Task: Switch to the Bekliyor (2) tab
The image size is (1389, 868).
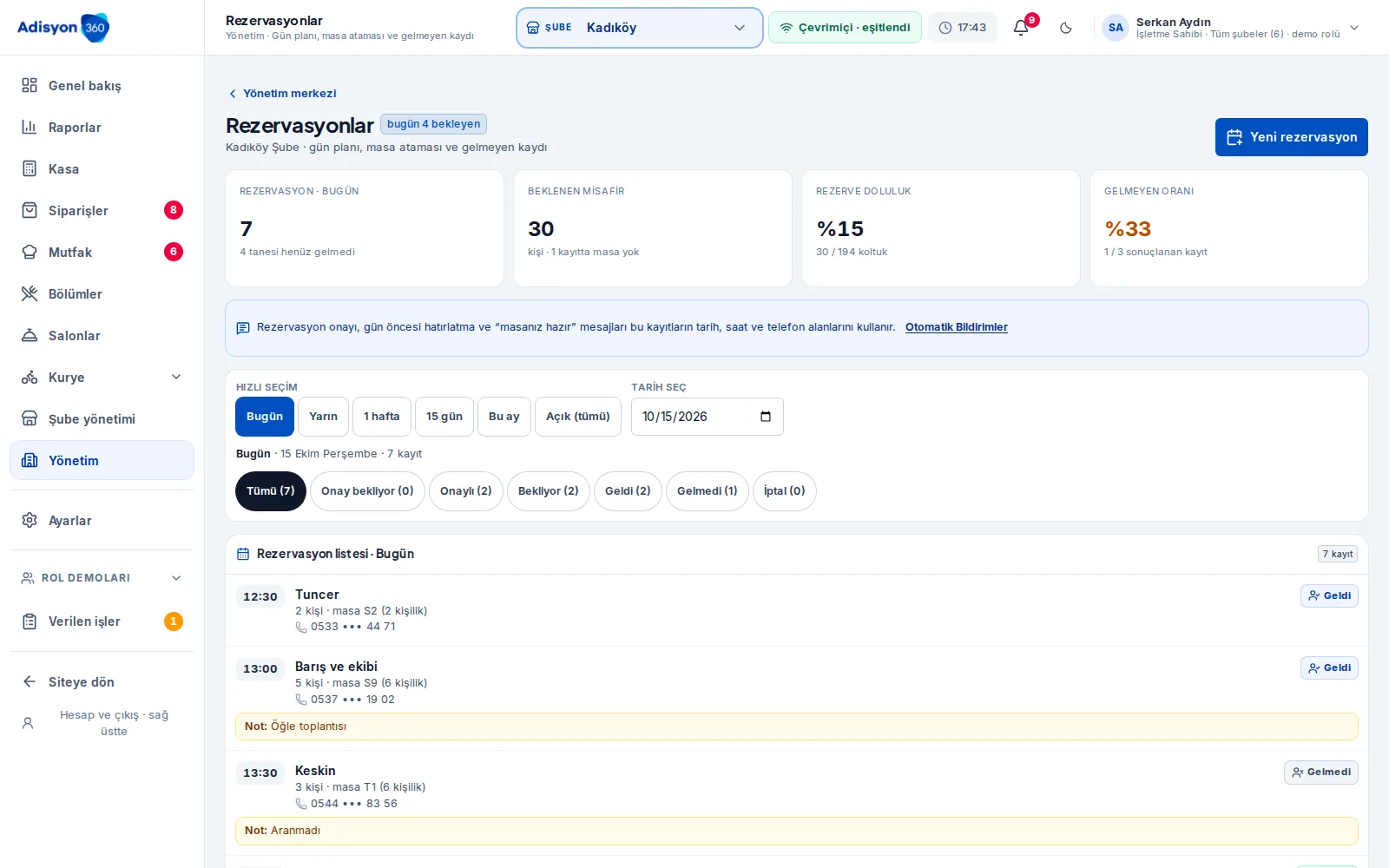Action: tap(549, 491)
